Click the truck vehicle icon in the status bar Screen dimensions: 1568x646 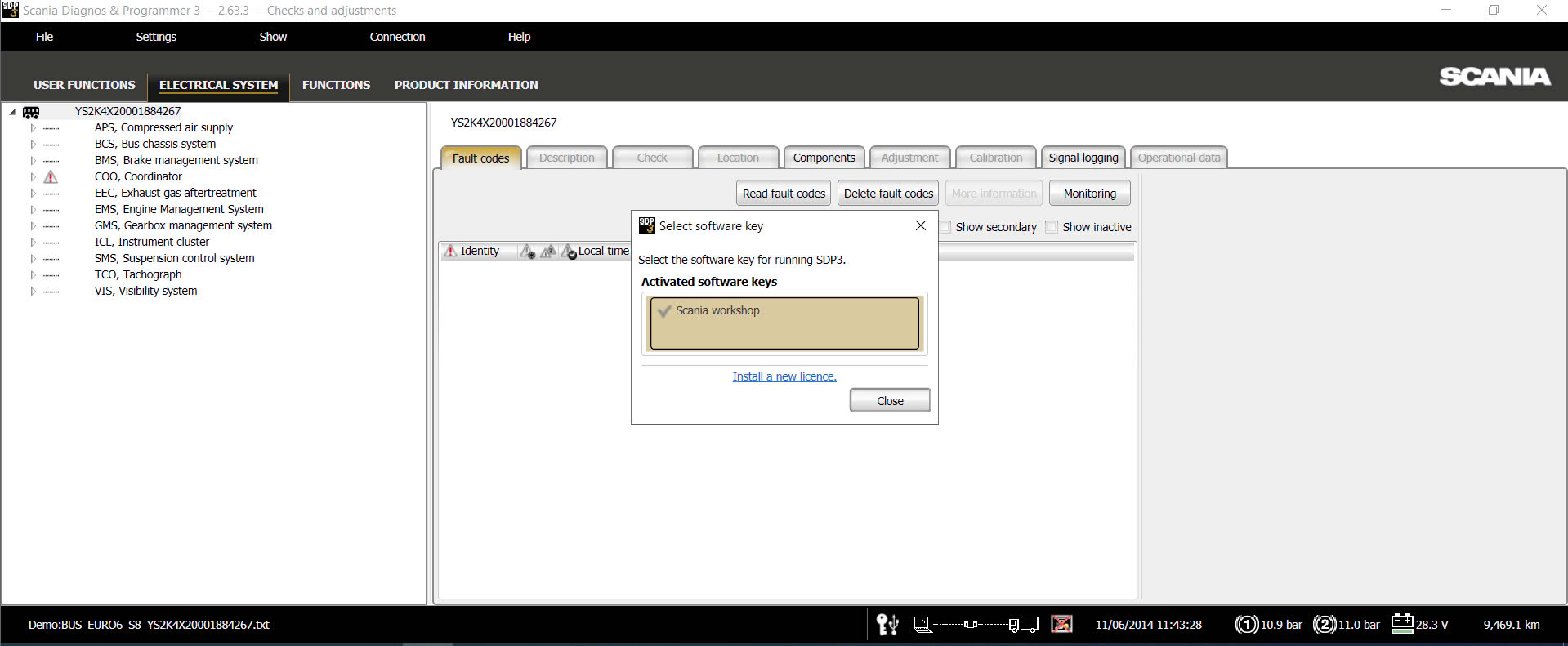point(1023,625)
